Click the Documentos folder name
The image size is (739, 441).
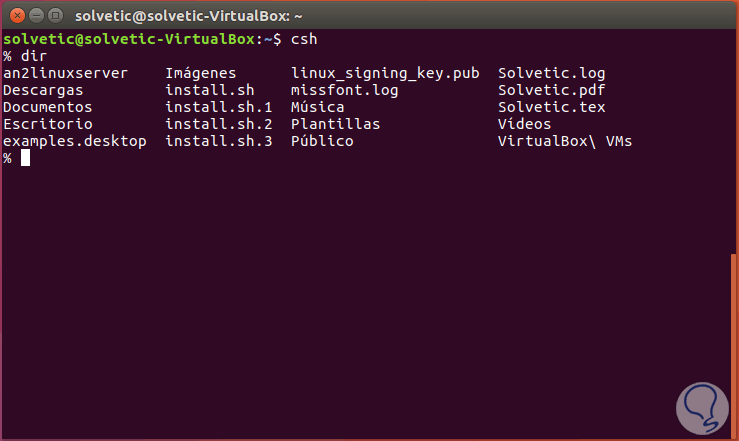(x=47, y=107)
